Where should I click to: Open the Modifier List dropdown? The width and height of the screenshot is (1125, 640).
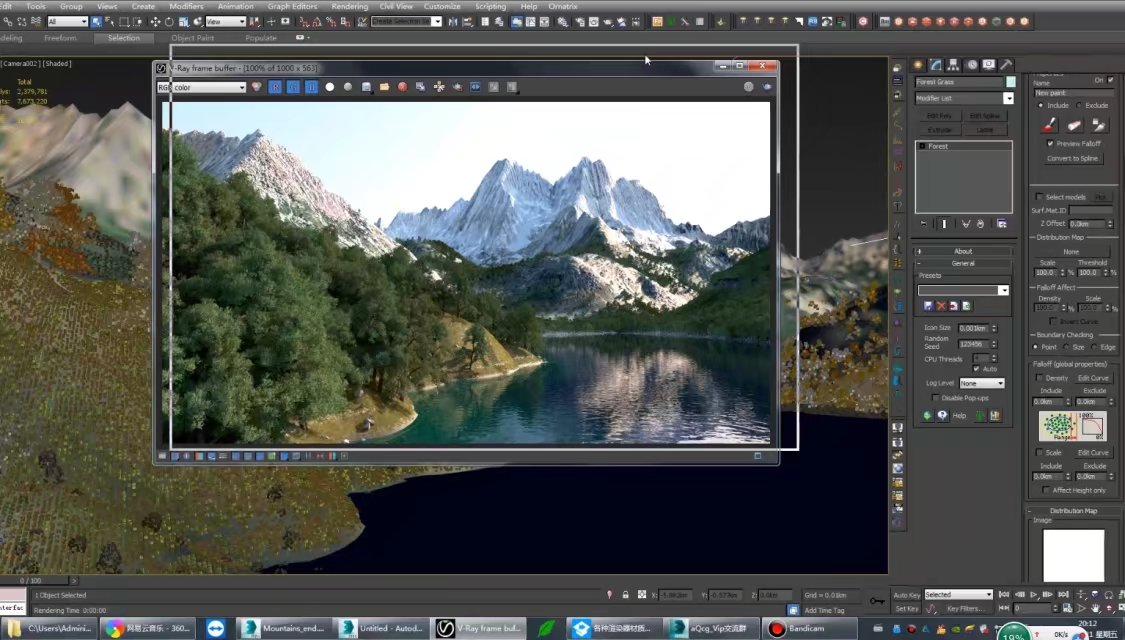tap(964, 98)
